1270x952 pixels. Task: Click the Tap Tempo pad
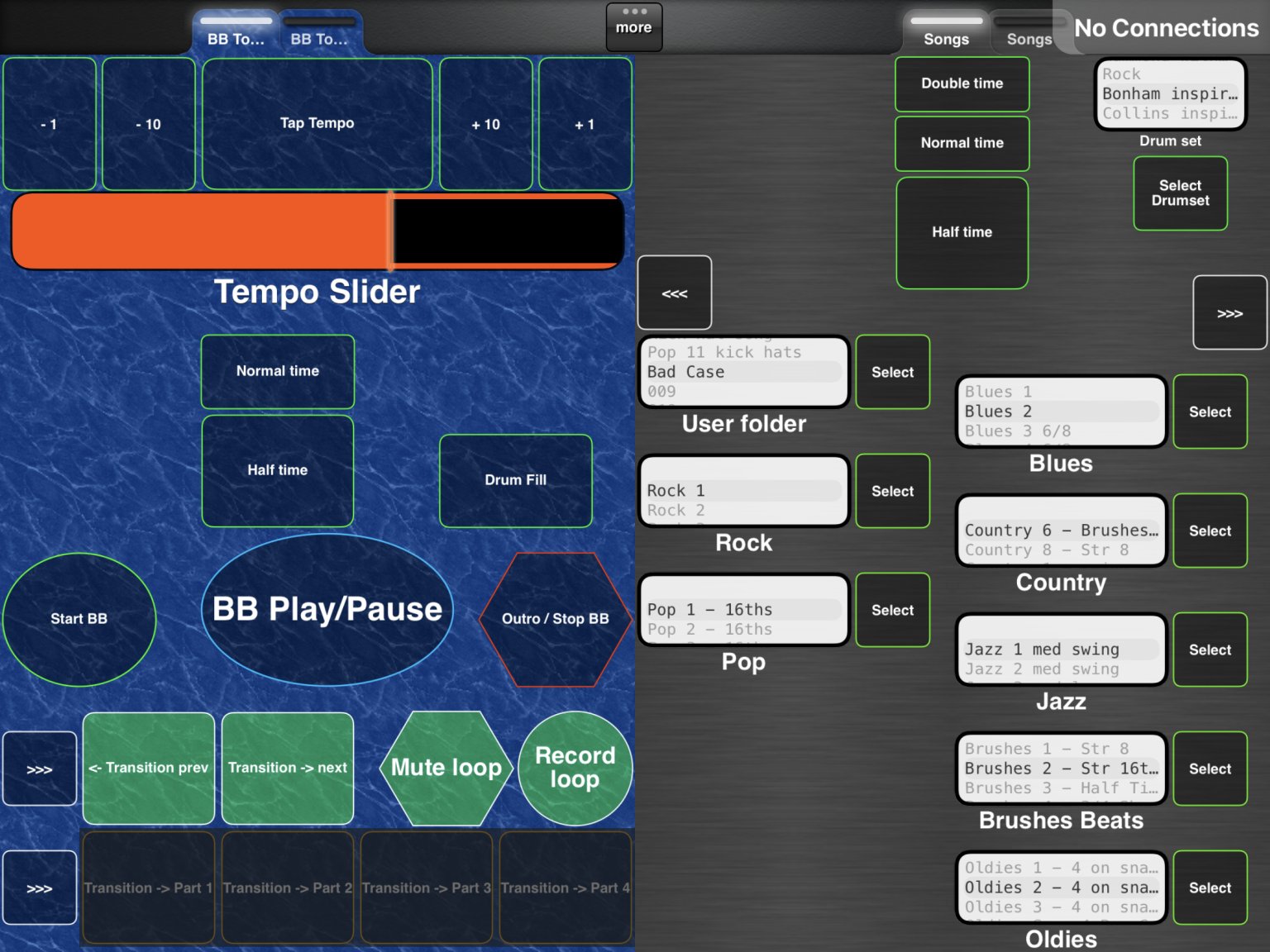pyautogui.click(x=317, y=124)
